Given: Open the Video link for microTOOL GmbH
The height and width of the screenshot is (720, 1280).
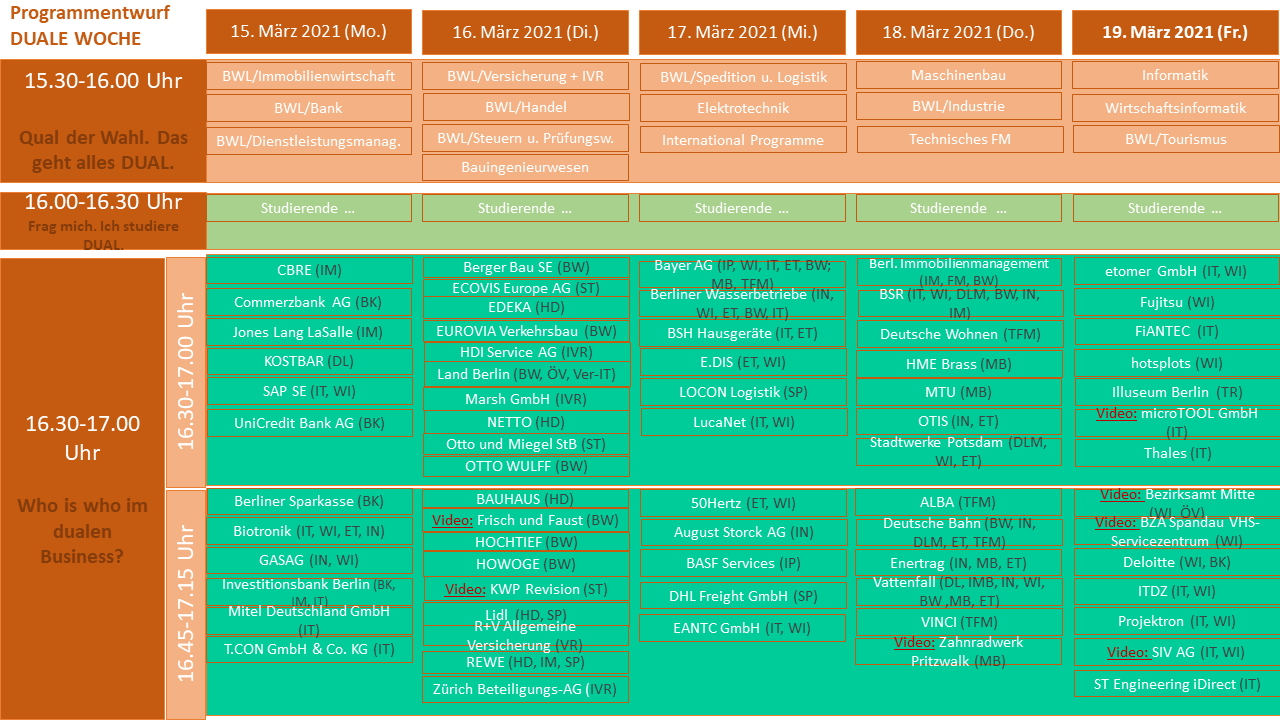Looking at the screenshot, I should pos(1118,413).
